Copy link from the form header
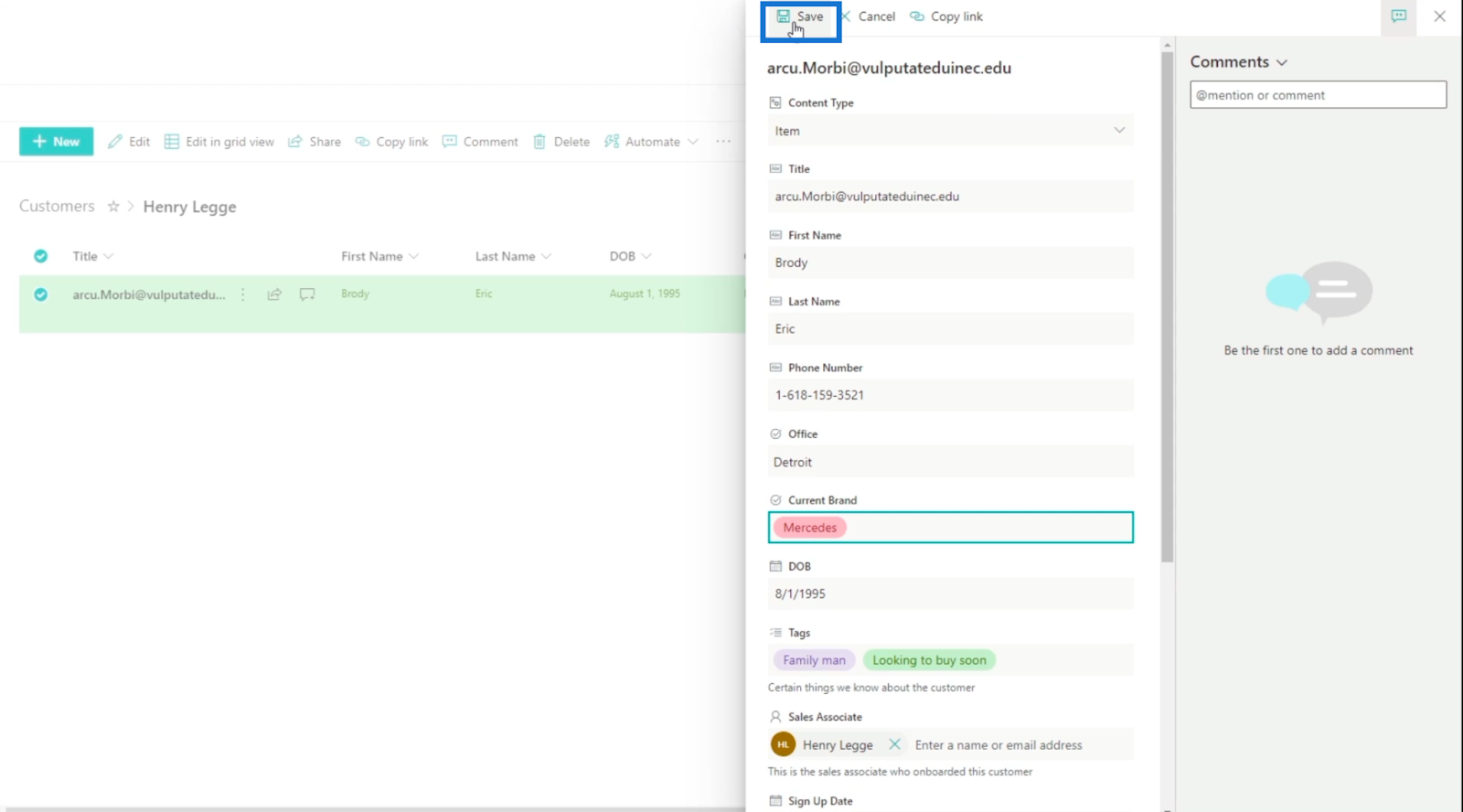Viewport: 1463px width, 812px height. click(x=946, y=16)
